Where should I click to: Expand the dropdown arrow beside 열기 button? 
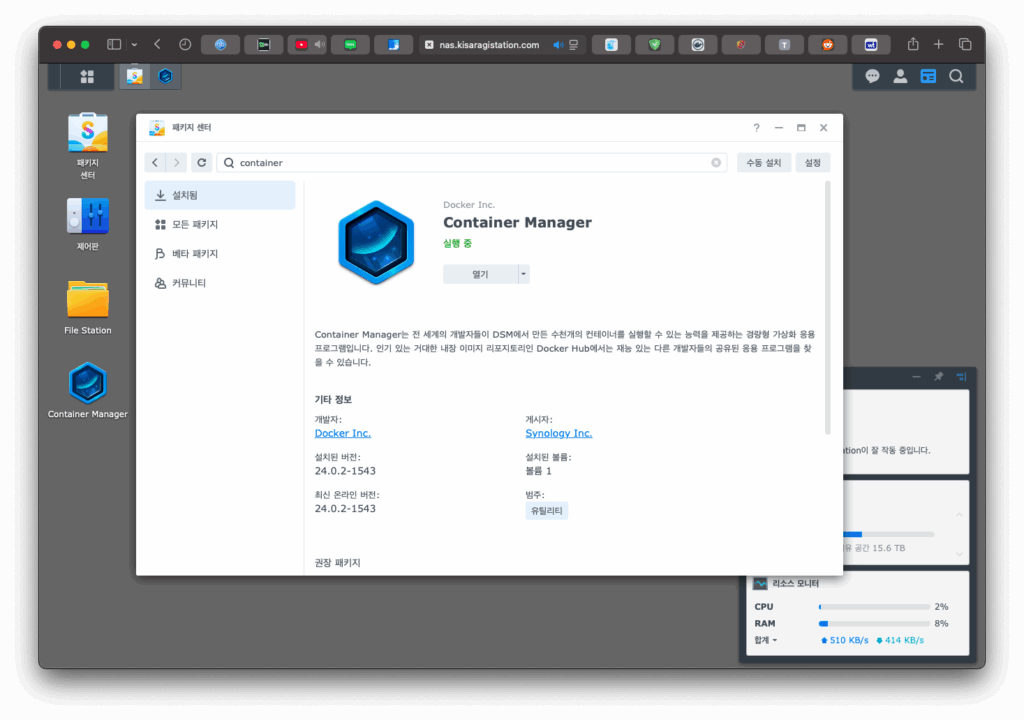point(523,274)
